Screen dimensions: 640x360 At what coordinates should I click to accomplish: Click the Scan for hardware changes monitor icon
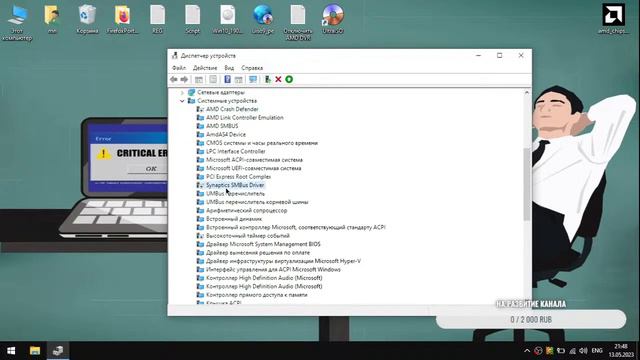253,79
